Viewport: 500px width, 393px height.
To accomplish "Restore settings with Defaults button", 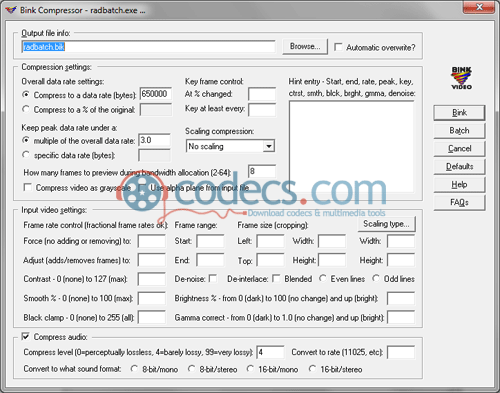I will click(x=459, y=166).
